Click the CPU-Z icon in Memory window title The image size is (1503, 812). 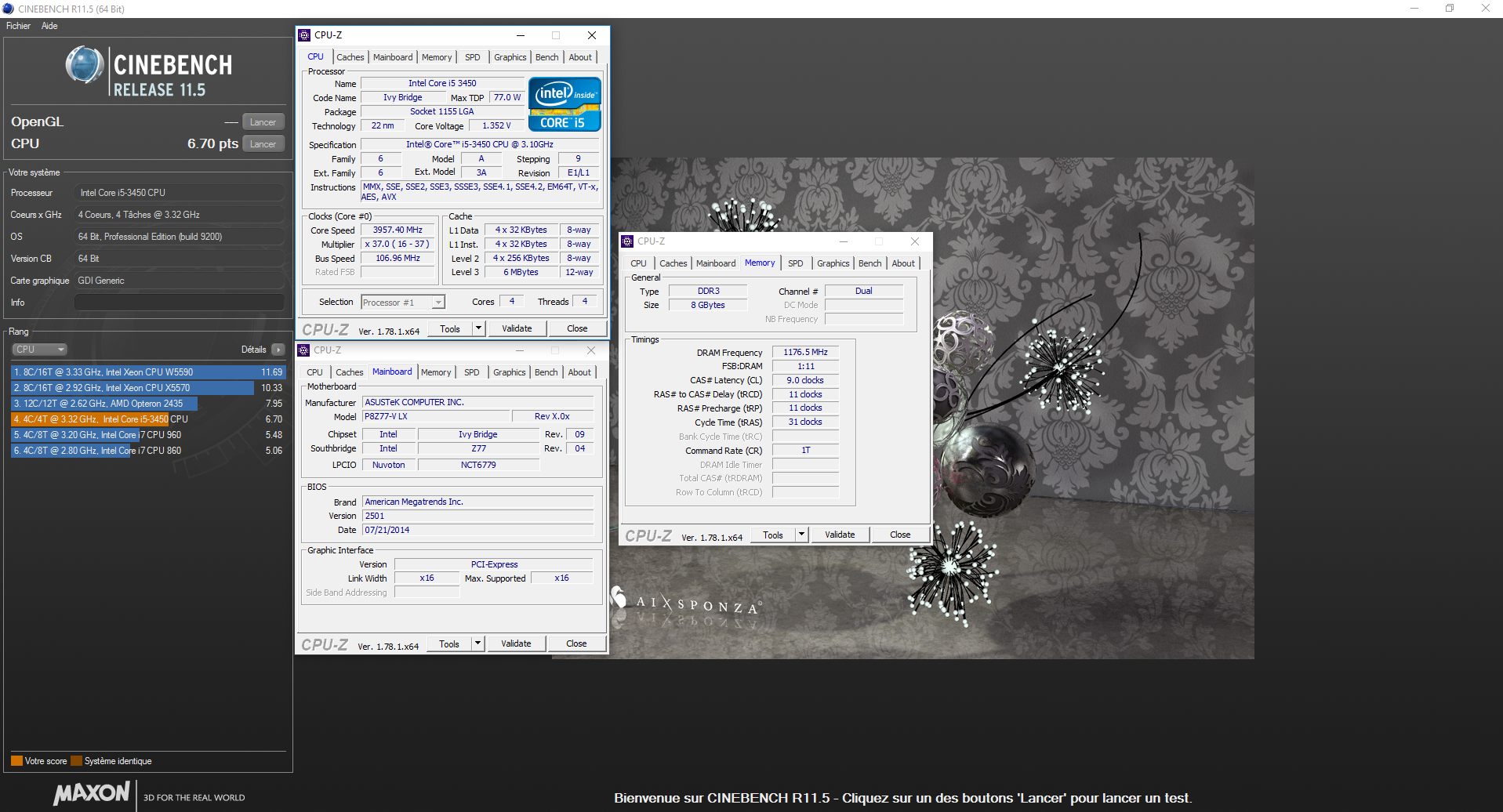627,241
